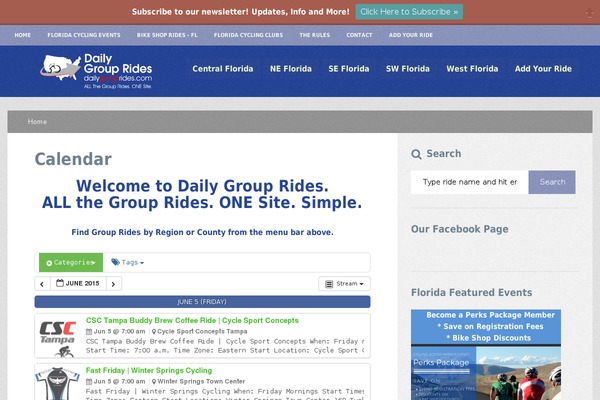
Task: Click Here to Subscribe button
Action: click(409, 12)
